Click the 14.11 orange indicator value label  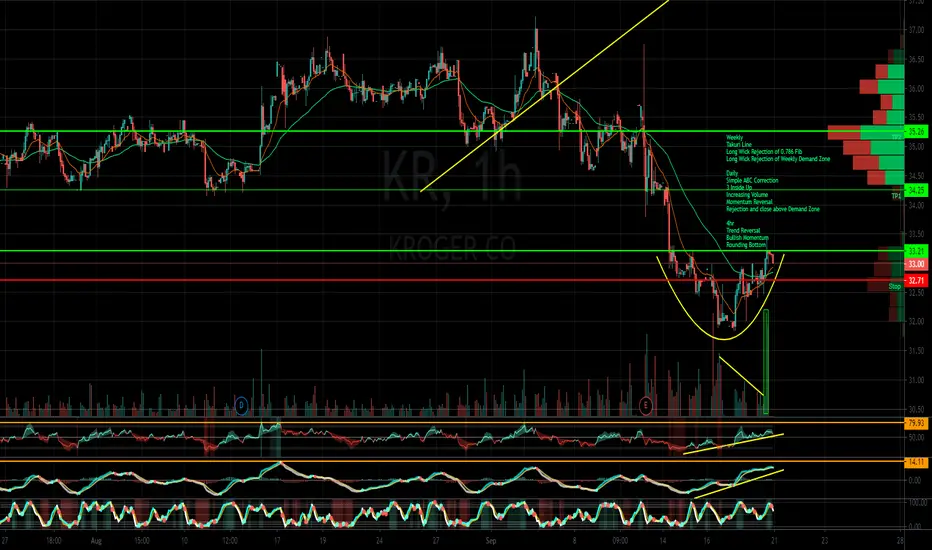tap(915, 461)
